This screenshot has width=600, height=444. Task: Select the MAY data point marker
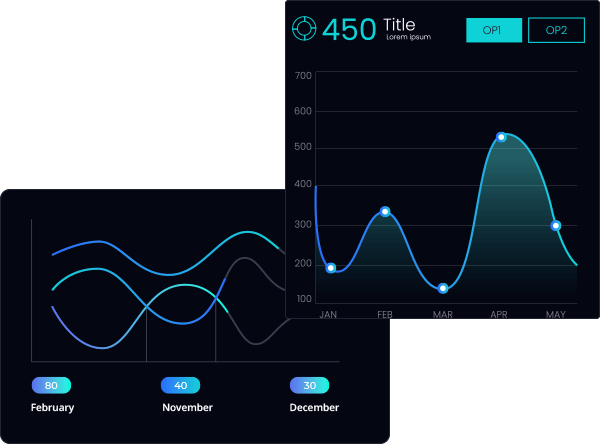click(x=556, y=226)
